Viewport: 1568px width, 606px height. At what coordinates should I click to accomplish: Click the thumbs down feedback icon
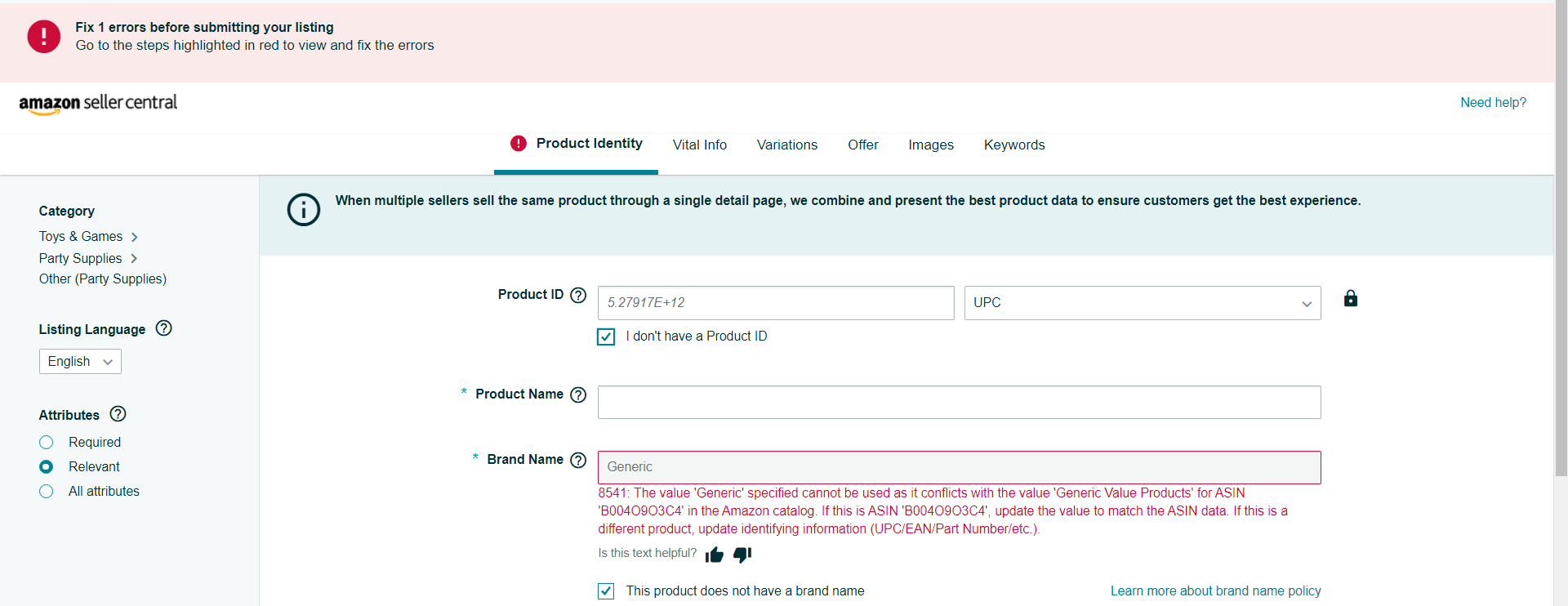click(x=742, y=555)
